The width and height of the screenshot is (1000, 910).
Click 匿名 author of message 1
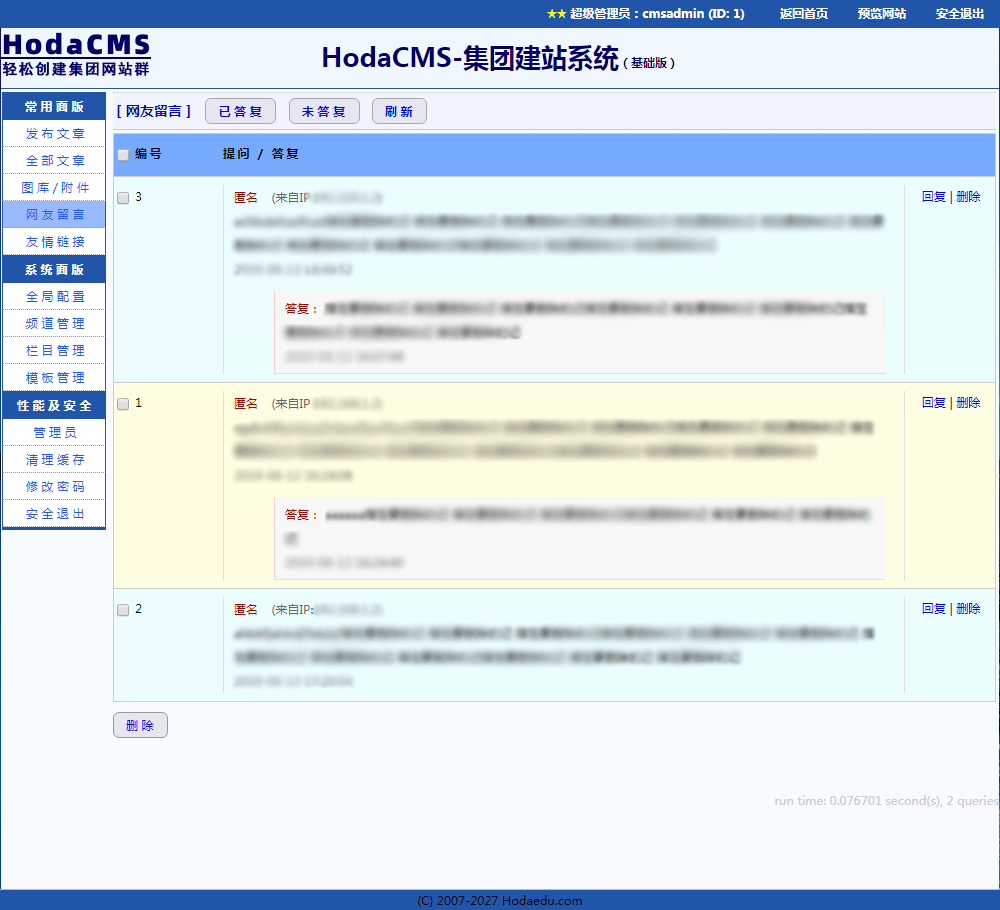[x=246, y=404]
